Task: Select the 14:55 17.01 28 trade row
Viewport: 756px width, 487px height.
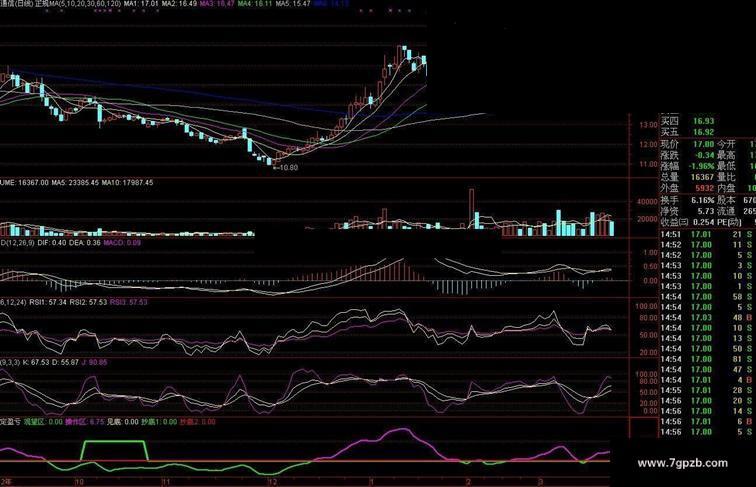Action: (x=707, y=391)
